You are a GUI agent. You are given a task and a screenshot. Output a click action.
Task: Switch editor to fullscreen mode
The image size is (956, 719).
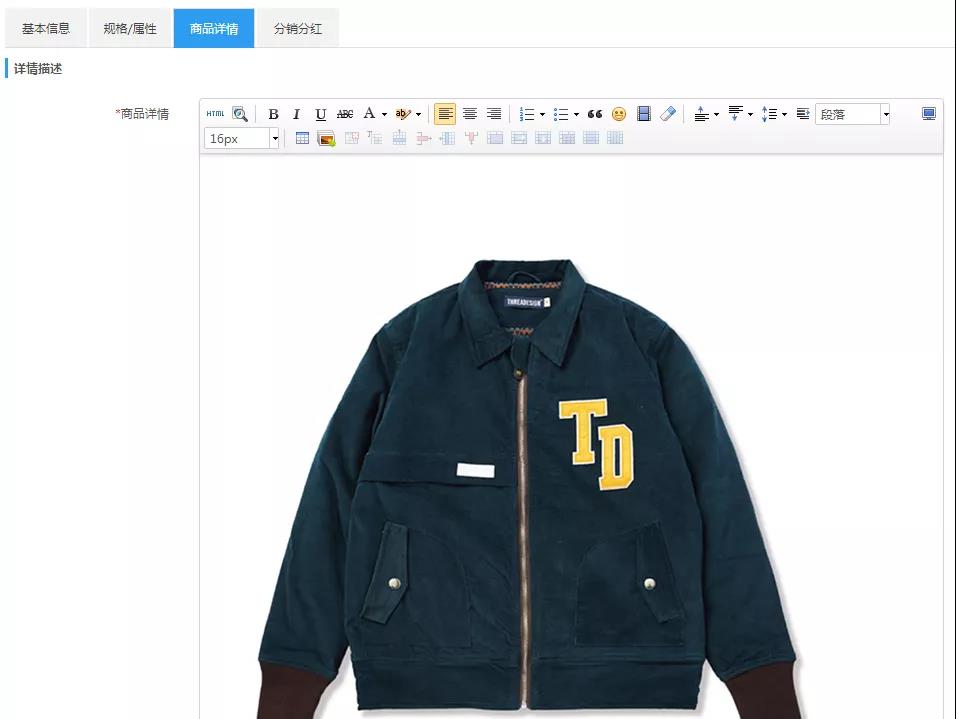pyautogui.click(x=929, y=114)
